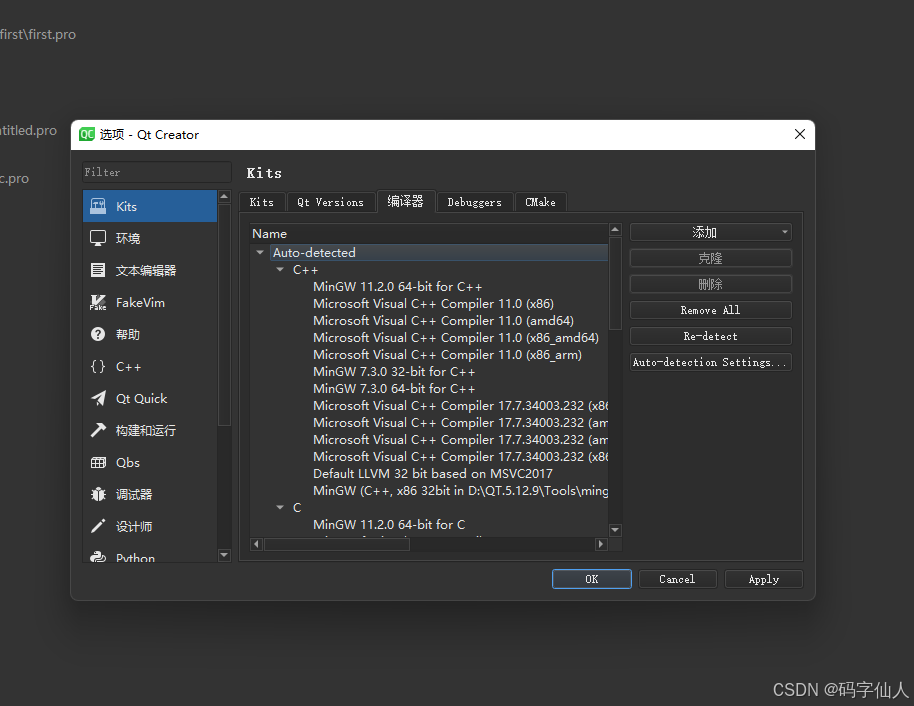
Task: Switch to the 编译器 compilers tab
Action: [406, 201]
